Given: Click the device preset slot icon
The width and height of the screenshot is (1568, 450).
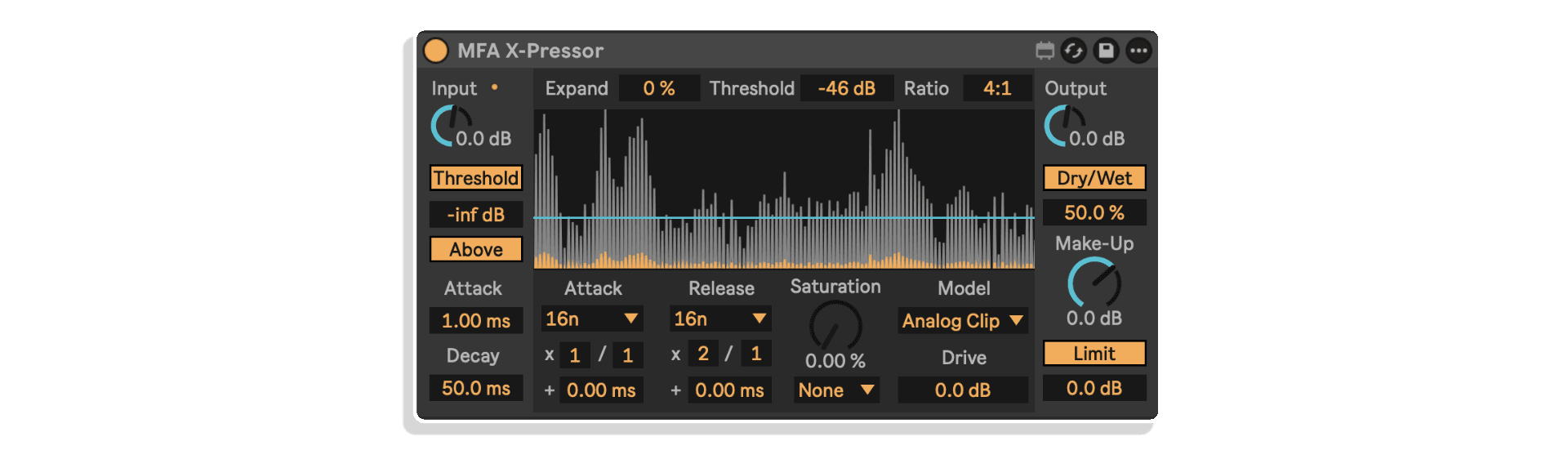Looking at the screenshot, I should pyautogui.click(x=1045, y=51).
